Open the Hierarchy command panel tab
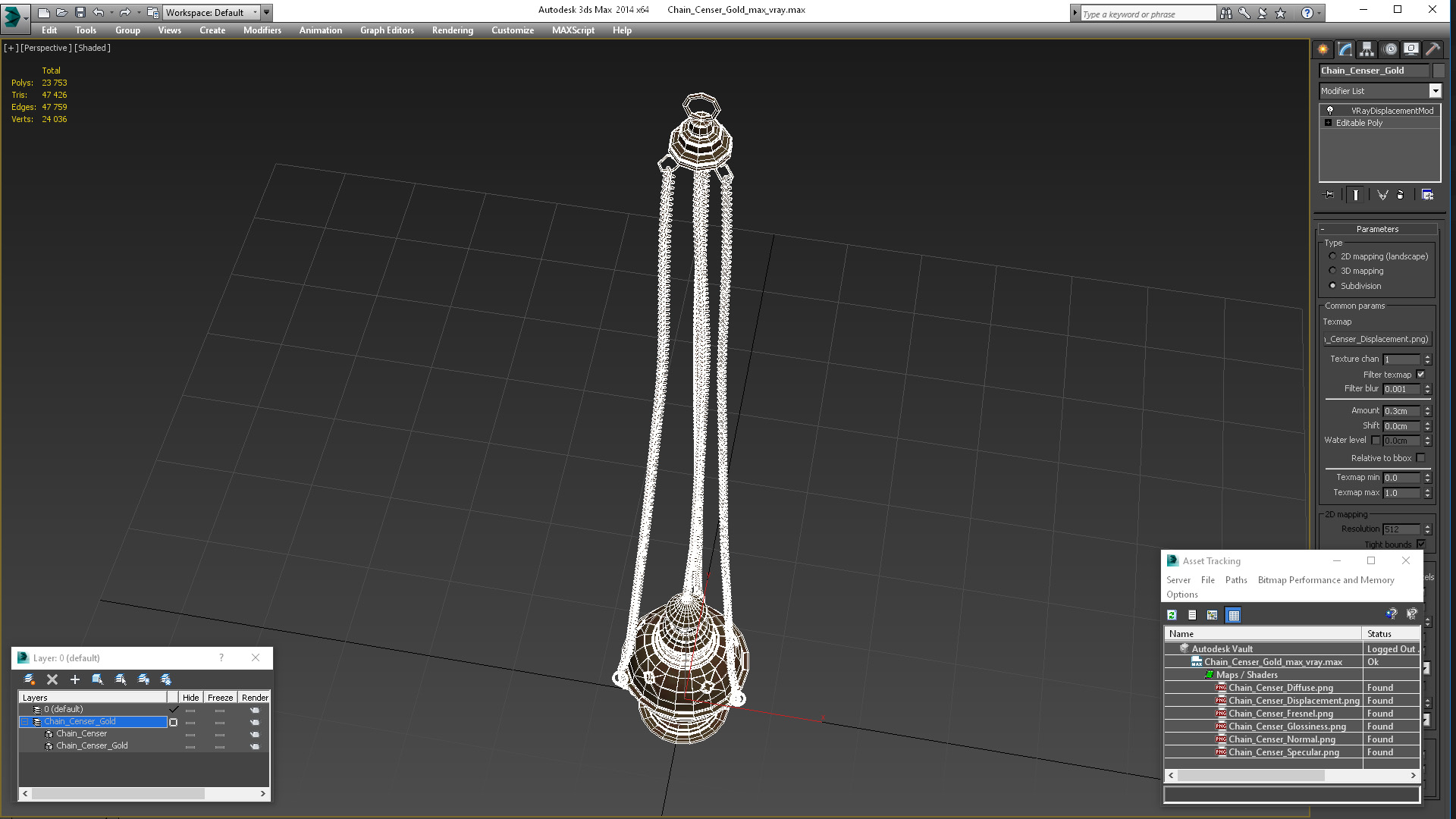This screenshot has height=819, width=1456. [1367, 49]
